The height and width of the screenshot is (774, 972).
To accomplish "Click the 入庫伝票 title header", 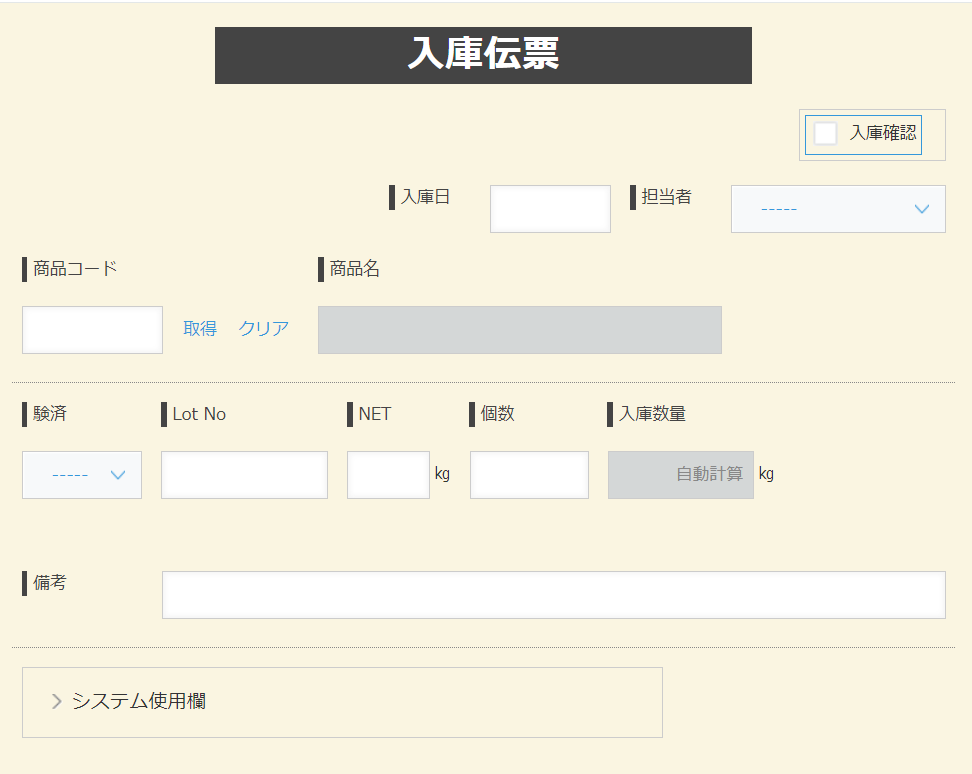I will pos(483,55).
